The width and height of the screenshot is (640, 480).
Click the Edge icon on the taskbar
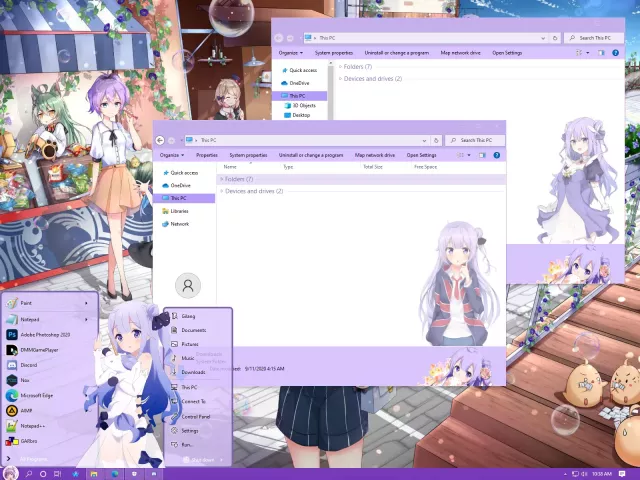(x=115, y=474)
